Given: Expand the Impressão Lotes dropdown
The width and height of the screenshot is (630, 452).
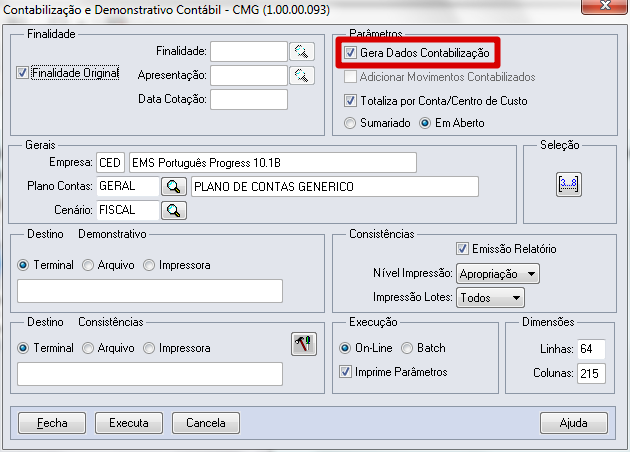Looking at the screenshot, I should click(x=490, y=298).
